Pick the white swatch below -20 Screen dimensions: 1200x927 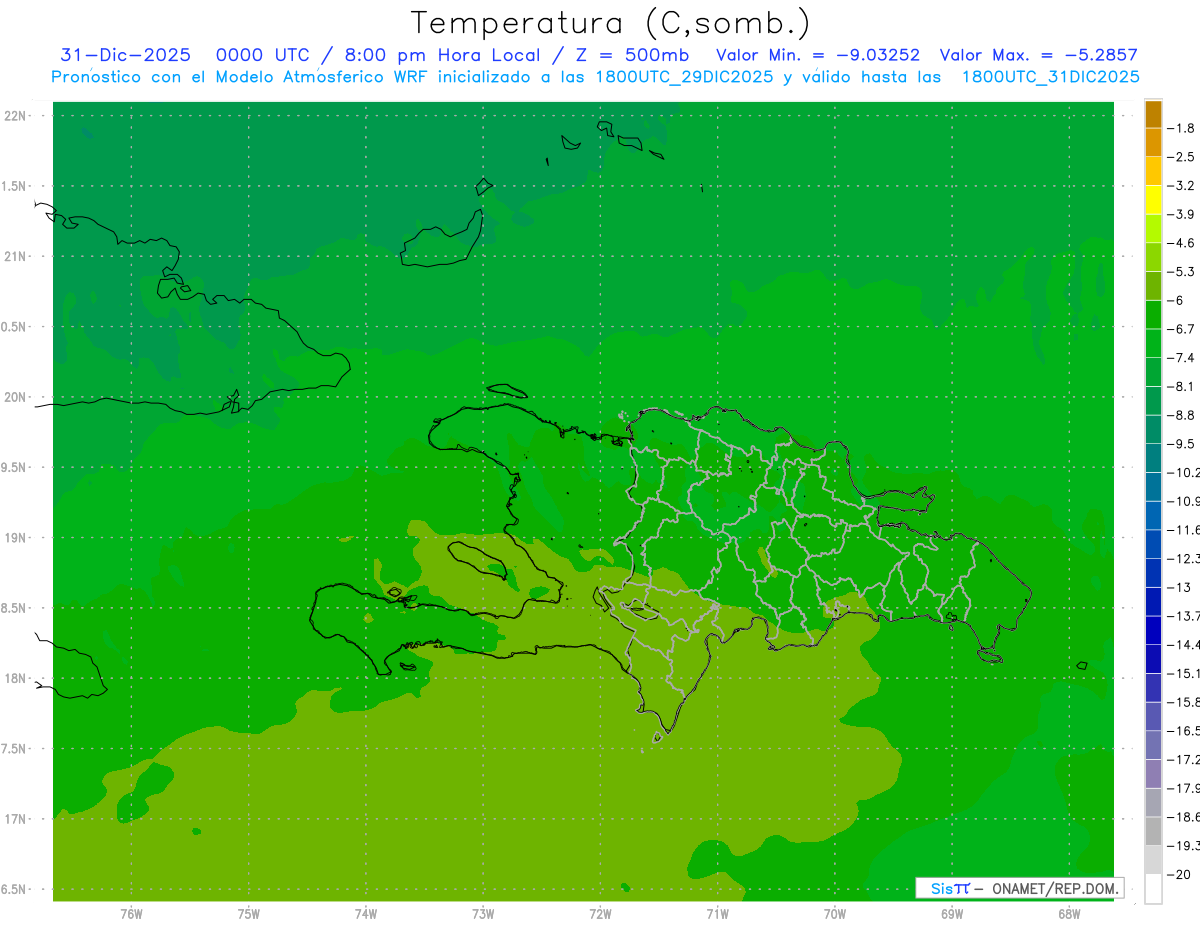point(1153,888)
